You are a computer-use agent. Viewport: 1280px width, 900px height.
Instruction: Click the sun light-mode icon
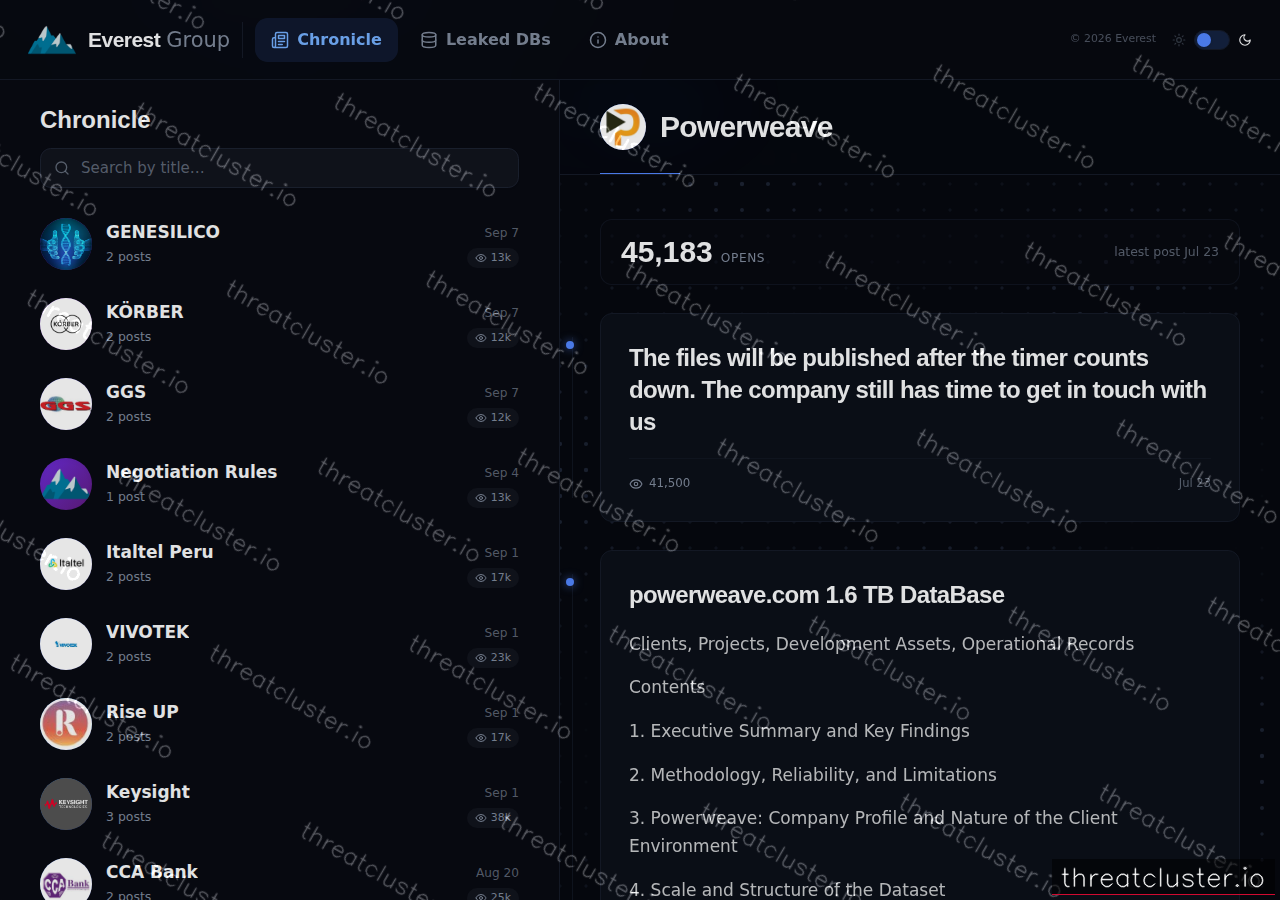1179,40
